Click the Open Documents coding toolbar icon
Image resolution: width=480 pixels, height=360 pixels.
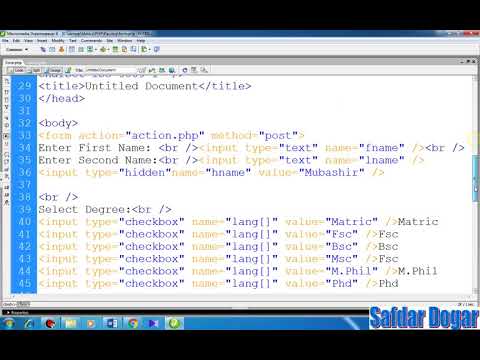point(6,82)
